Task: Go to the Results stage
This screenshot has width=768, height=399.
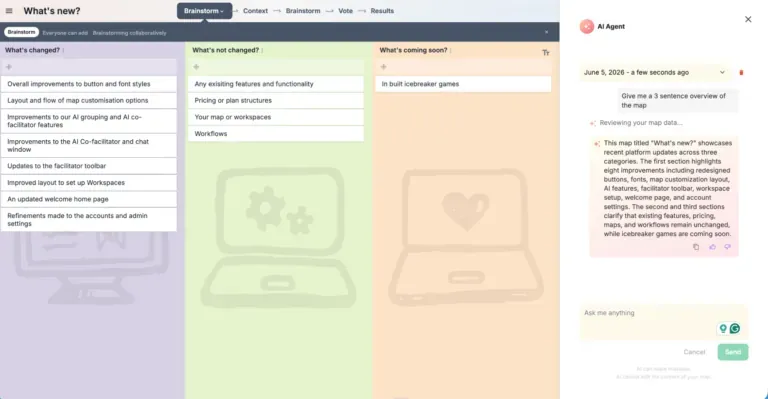Action: click(x=382, y=11)
